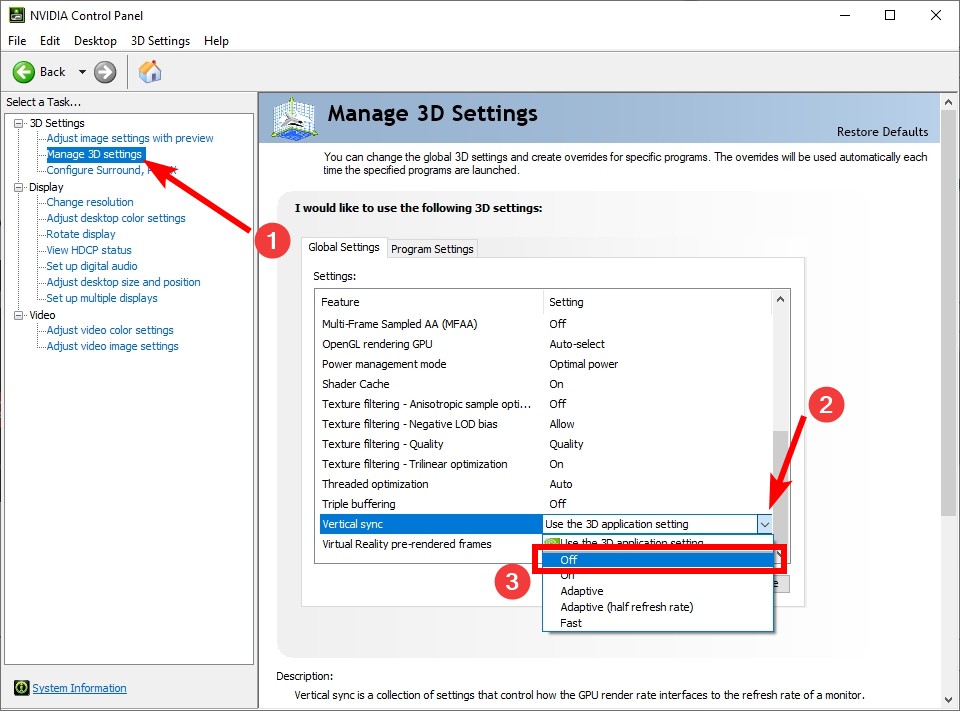Select Virtual Reality pre-rendered frames feature
The height and width of the screenshot is (711, 960).
(x=407, y=544)
